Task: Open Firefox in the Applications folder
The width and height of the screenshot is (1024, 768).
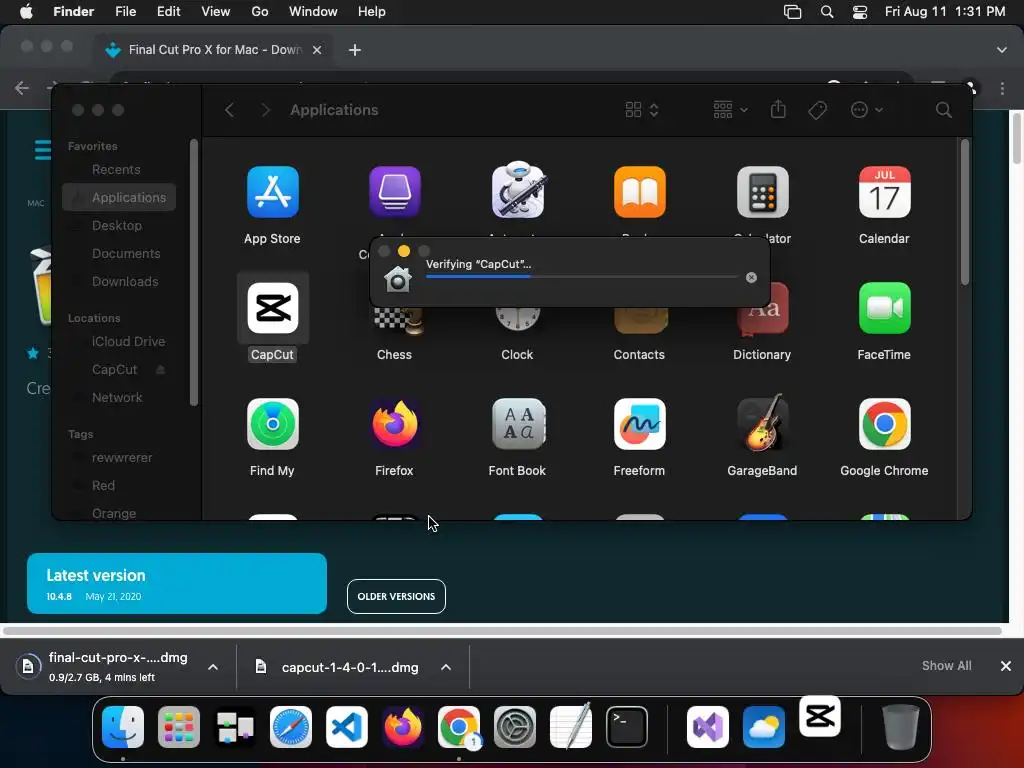Action: click(394, 424)
